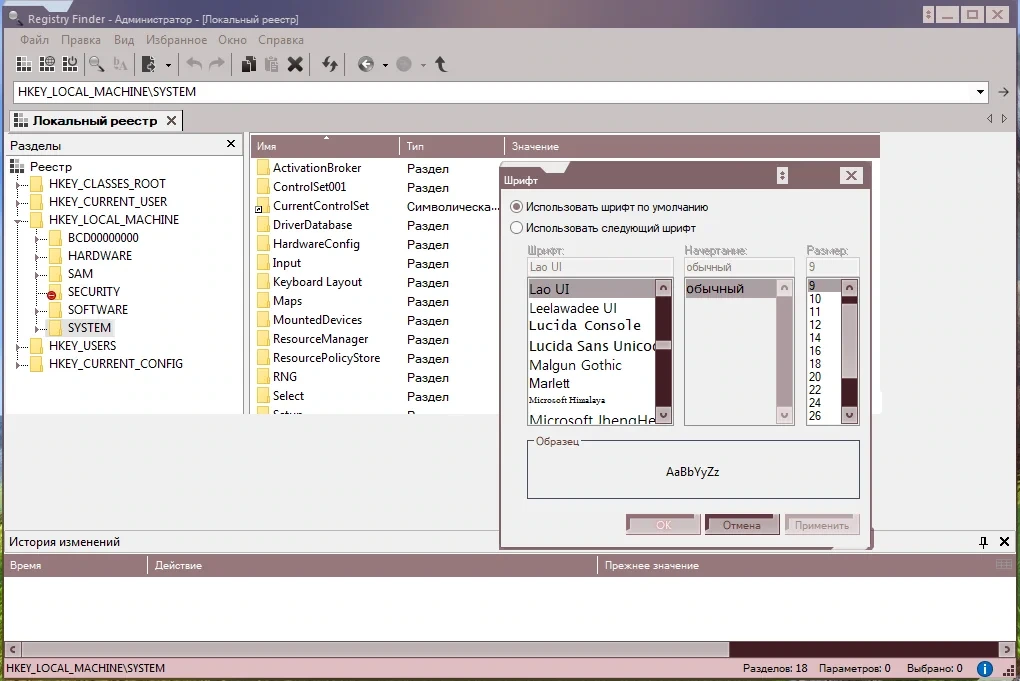Select Malgun Gothic in the font list
1020x681 pixels.
coord(575,365)
